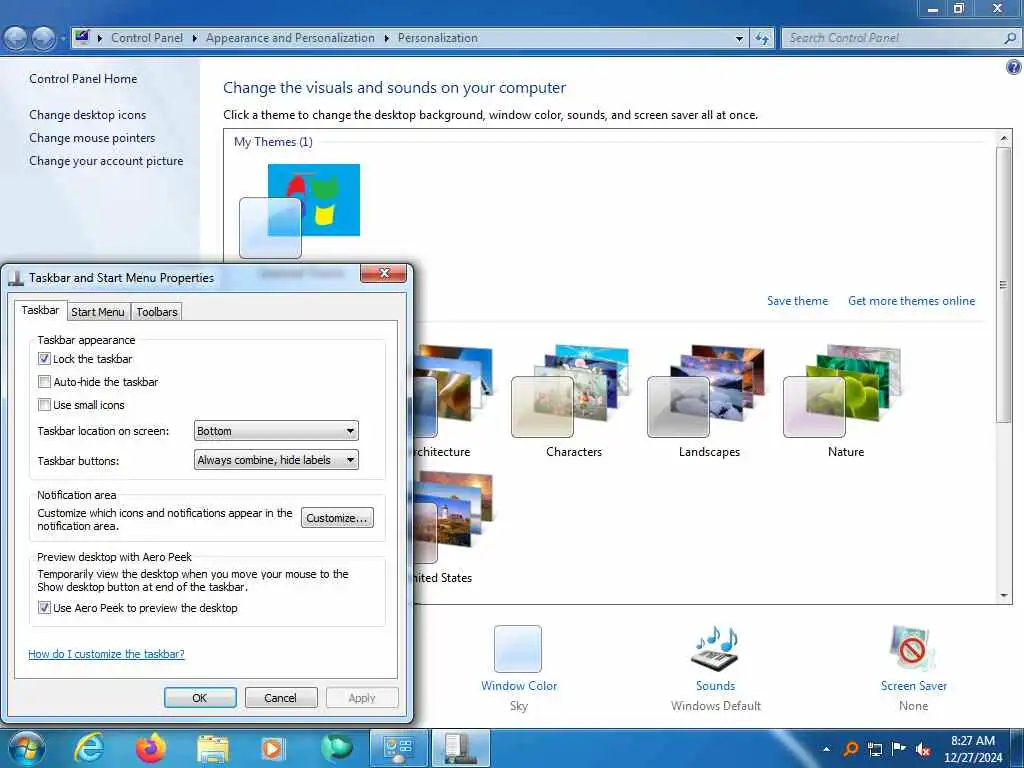Click the green round app icon in taskbar
This screenshot has height=768, width=1024.
(336, 748)
